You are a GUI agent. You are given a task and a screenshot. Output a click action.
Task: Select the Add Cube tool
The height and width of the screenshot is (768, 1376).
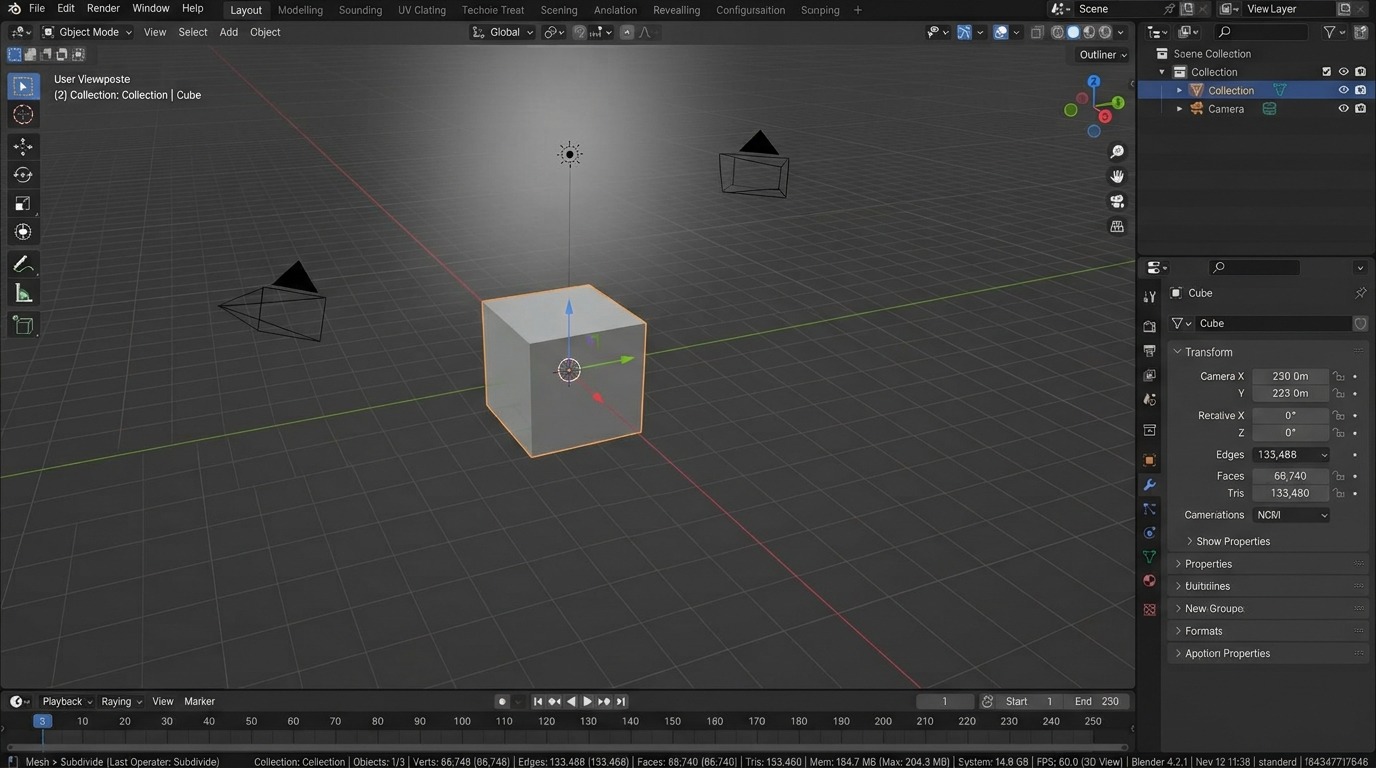pyautogui.click(x=23, y=324)
